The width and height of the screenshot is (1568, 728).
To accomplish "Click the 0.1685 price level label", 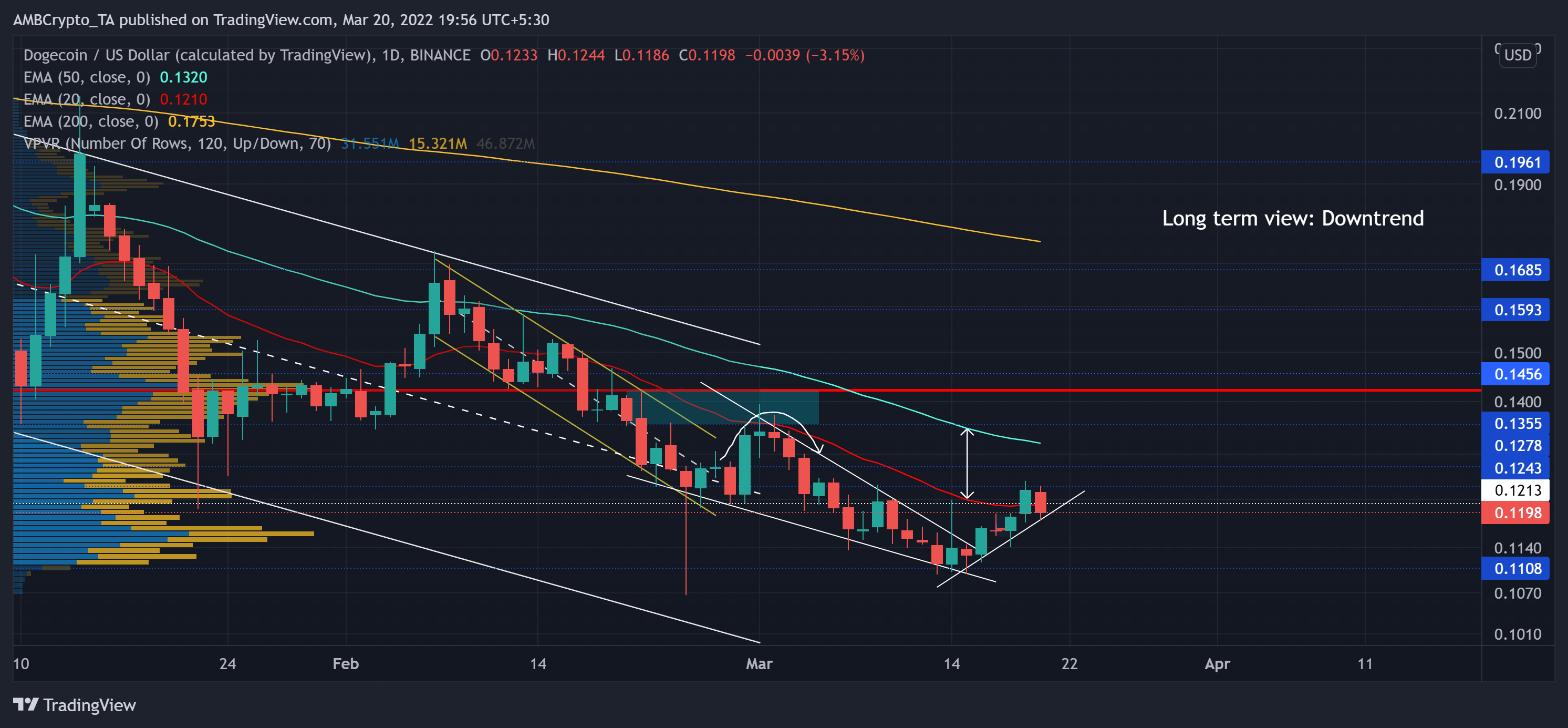I will tap(1515, 270).
